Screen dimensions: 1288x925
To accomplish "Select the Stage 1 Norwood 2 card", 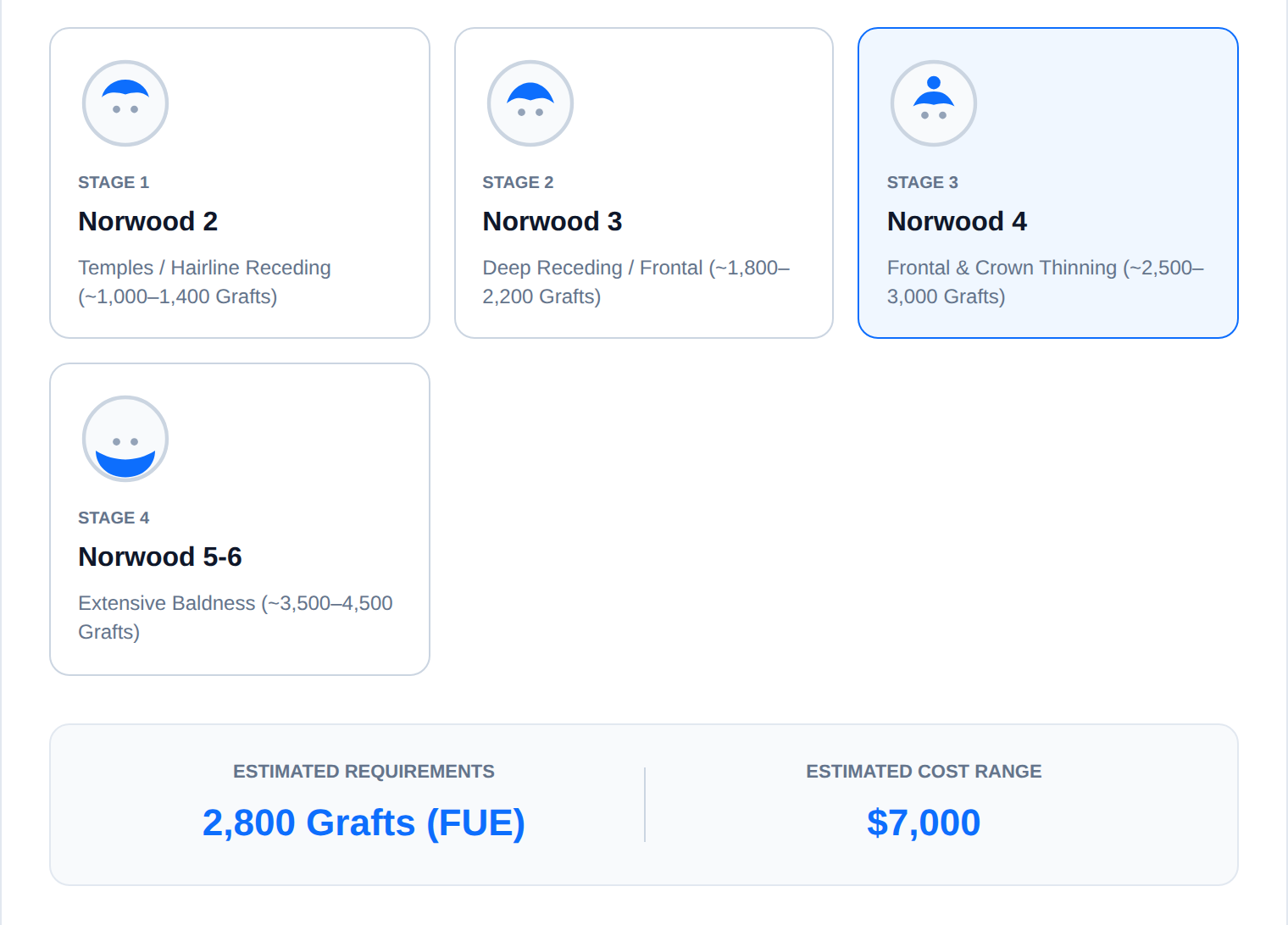I will pyautogui.click(x=240, y=183).
